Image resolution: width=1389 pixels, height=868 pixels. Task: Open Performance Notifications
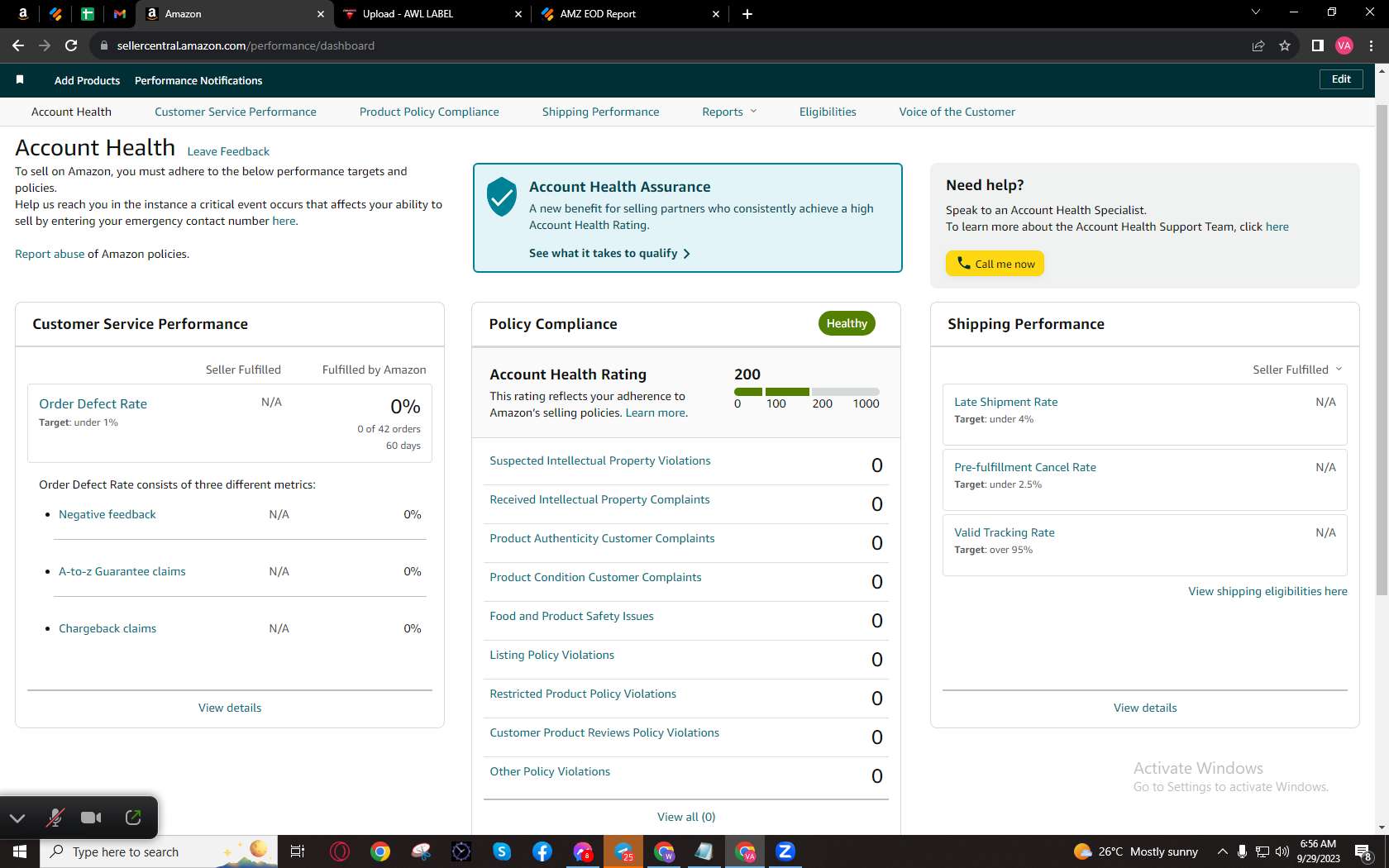(198, 80)
